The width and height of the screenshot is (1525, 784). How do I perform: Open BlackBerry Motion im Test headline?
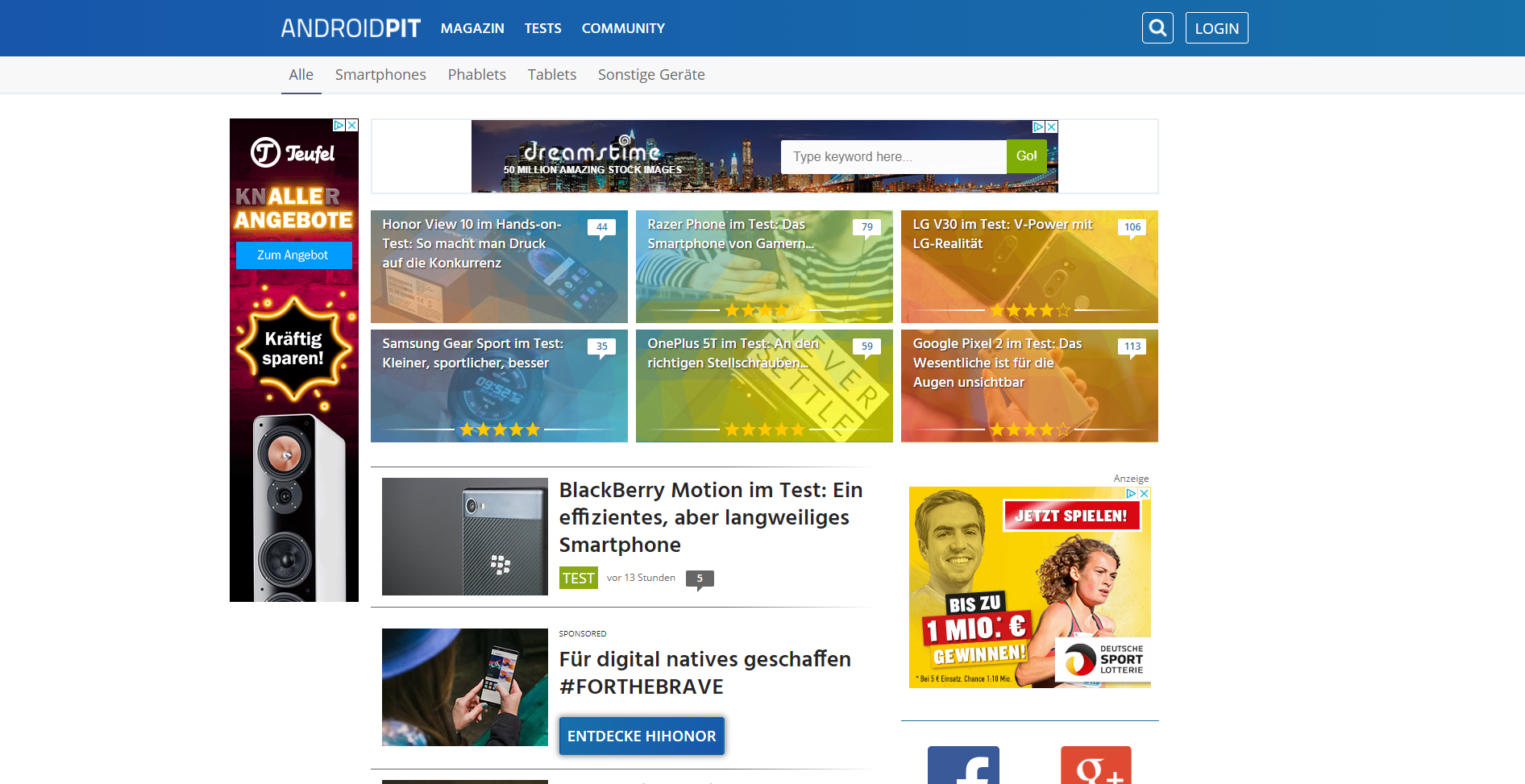(x=710, y=517)
